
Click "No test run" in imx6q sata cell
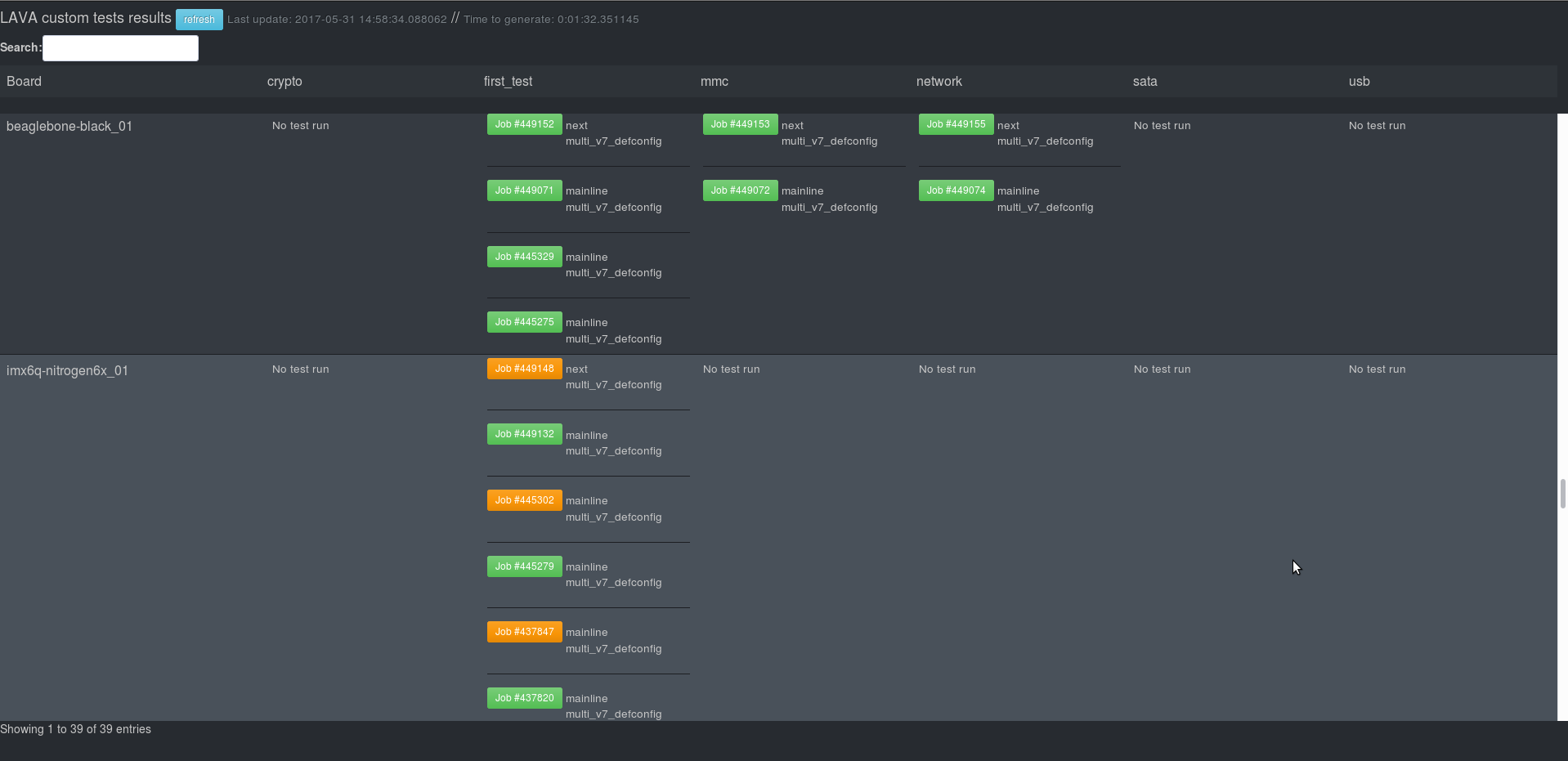[1162, 369]
